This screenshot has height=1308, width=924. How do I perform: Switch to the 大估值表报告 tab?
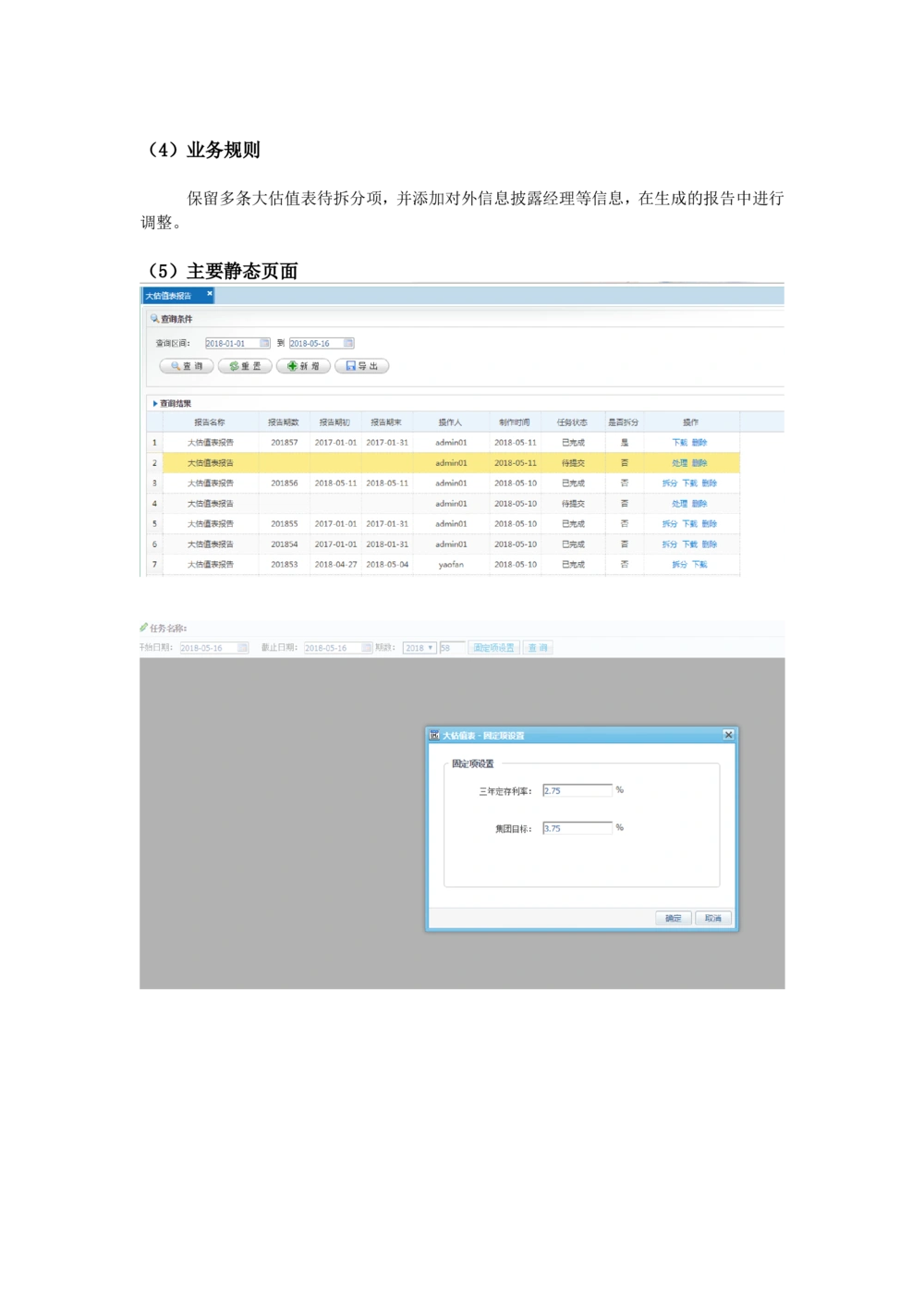(x=169, y=296)
